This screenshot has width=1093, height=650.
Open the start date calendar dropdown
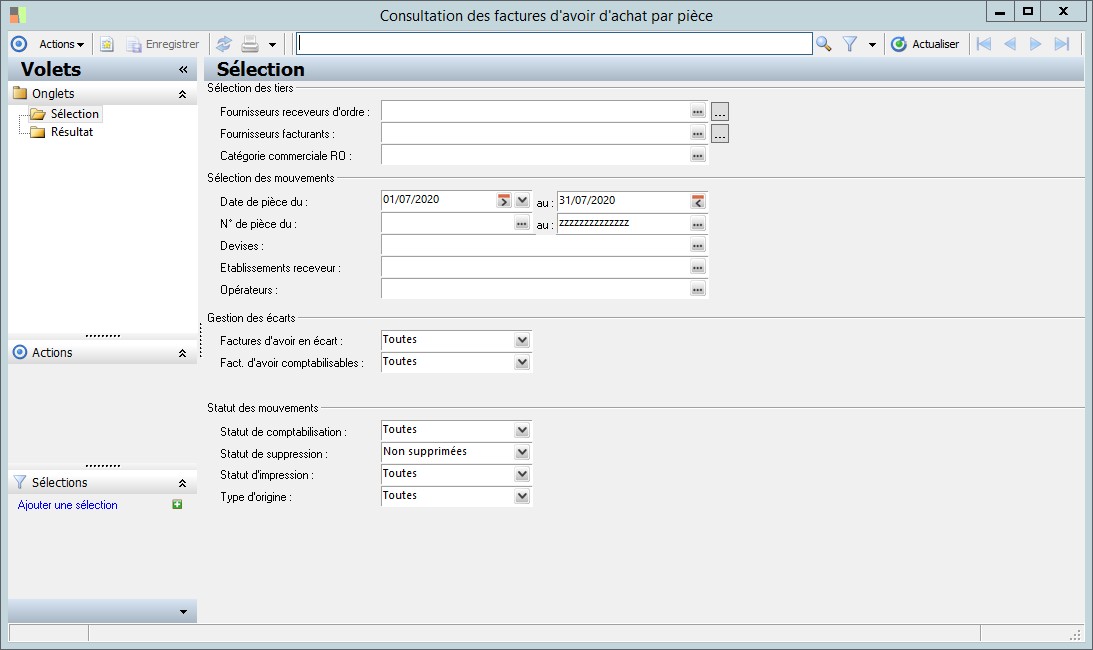[522, 201]
